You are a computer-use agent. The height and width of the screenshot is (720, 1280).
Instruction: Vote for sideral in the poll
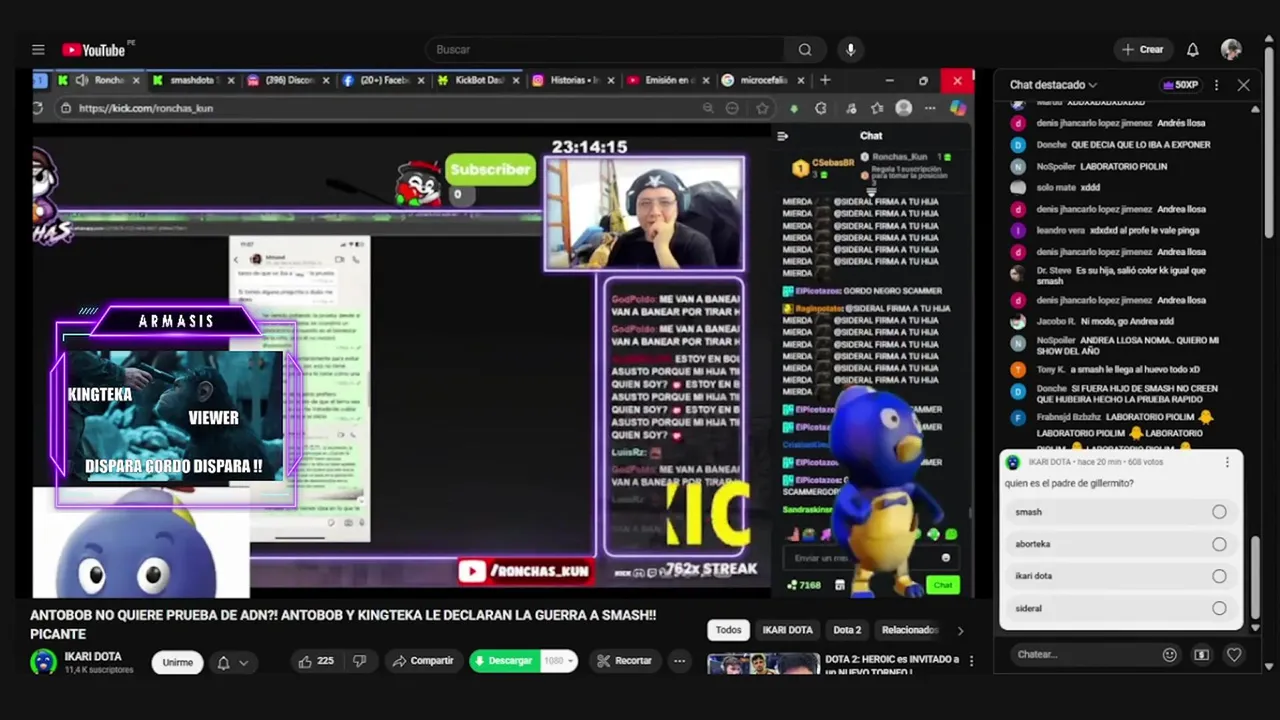pos(1120,608)
